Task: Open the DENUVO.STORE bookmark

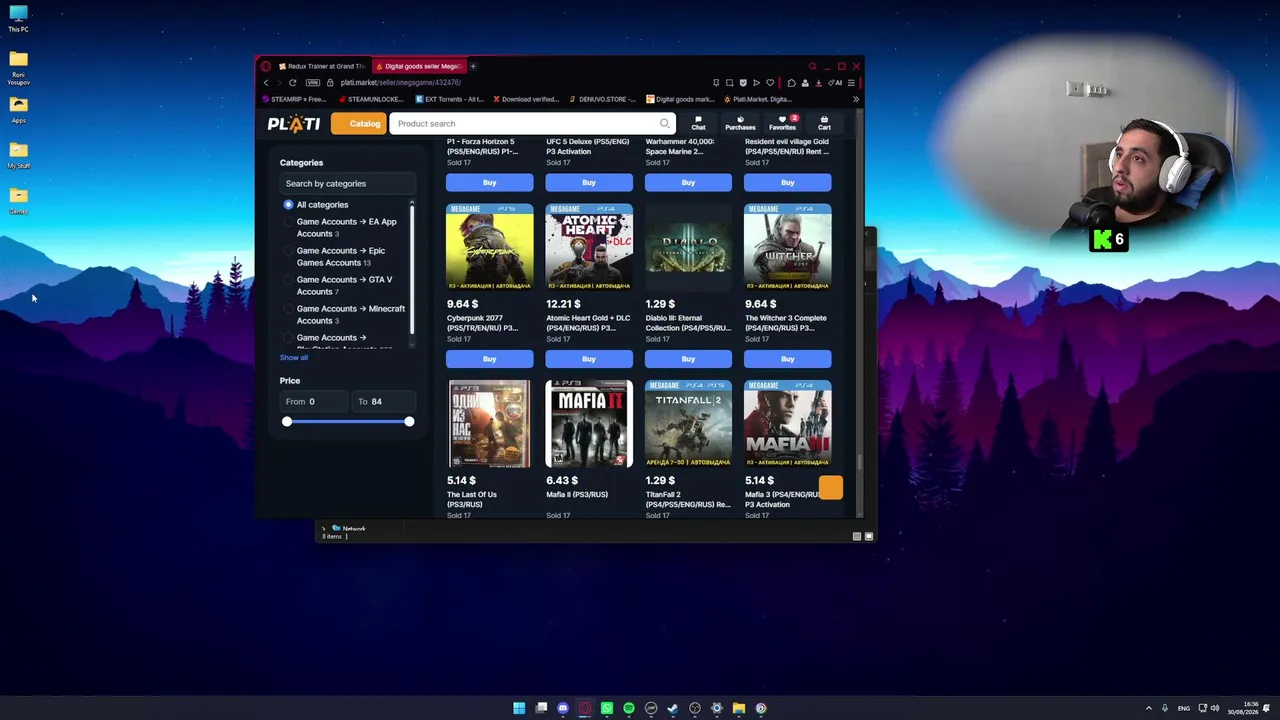Action: [x=602, y=99]
